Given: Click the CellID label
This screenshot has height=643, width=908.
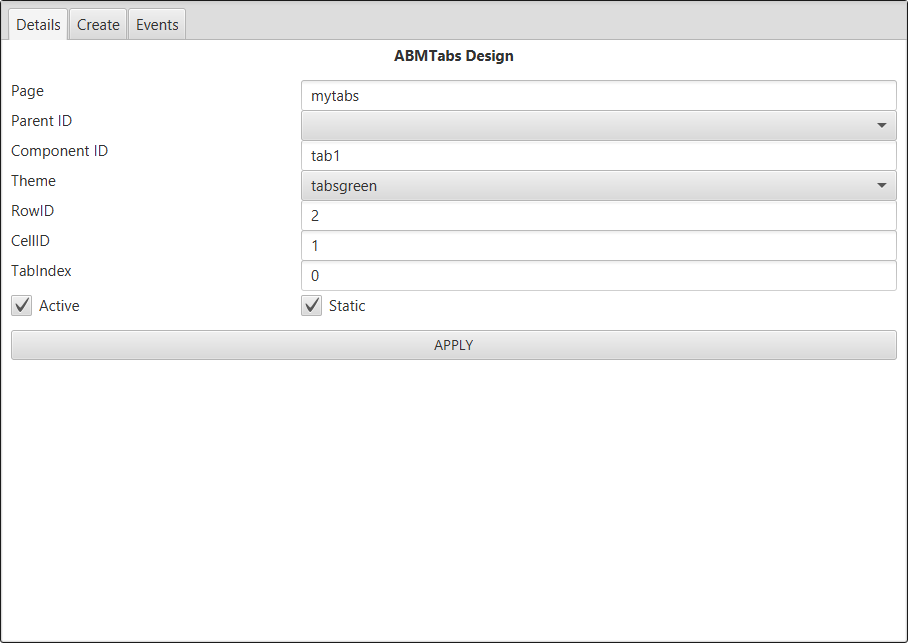Looking at the screenshot, I should [x=30, y=241].
